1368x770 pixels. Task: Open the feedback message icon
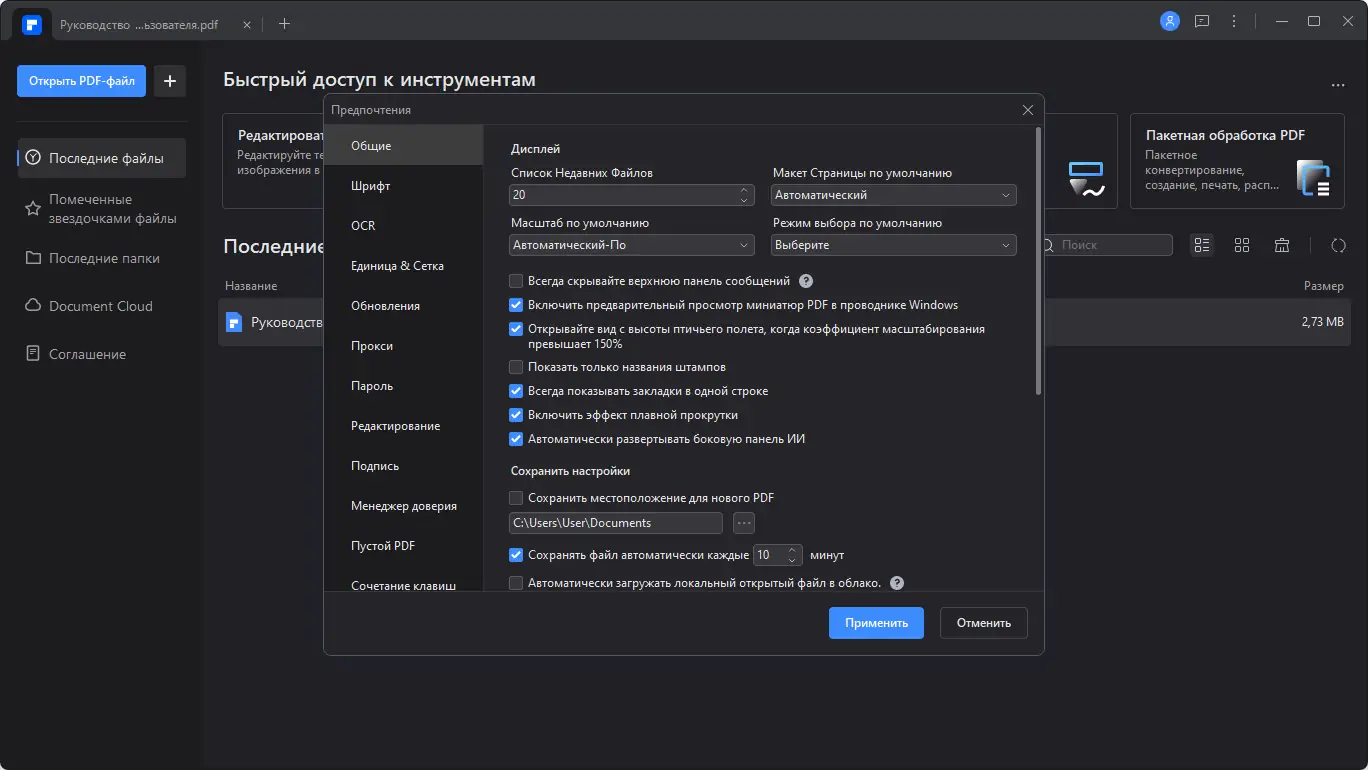pyautogui.click(x=1202, y=21)
